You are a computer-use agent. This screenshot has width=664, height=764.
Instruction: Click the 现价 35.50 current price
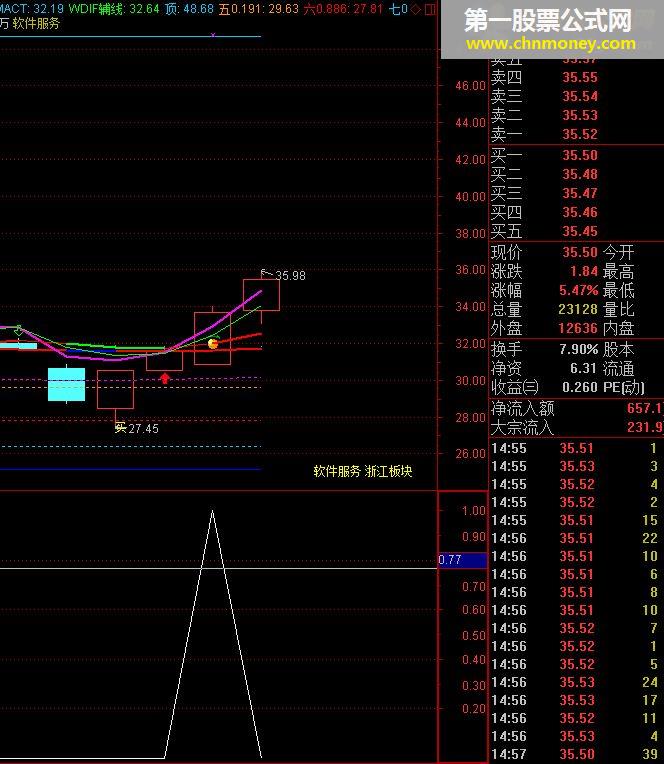click(x=580, y=252)
